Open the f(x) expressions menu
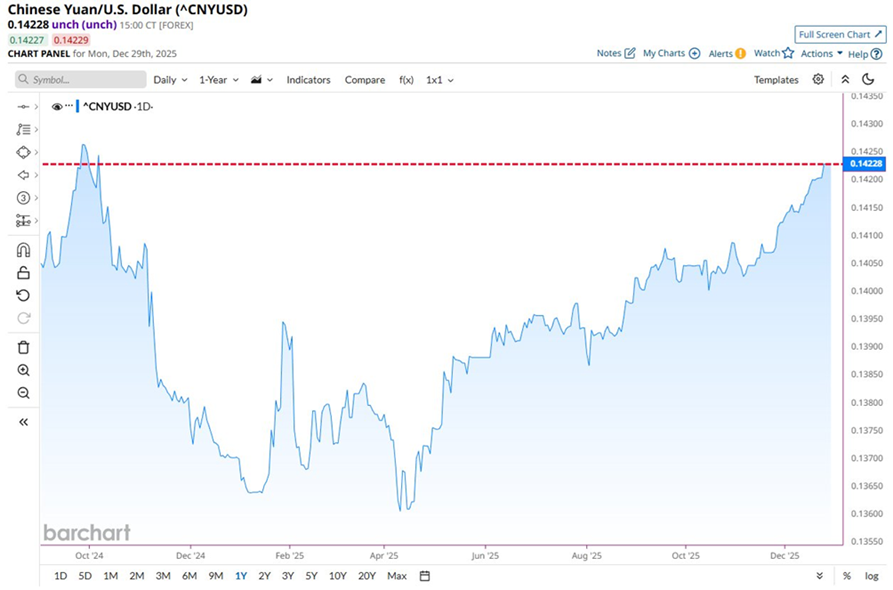 tap(406, 80)
